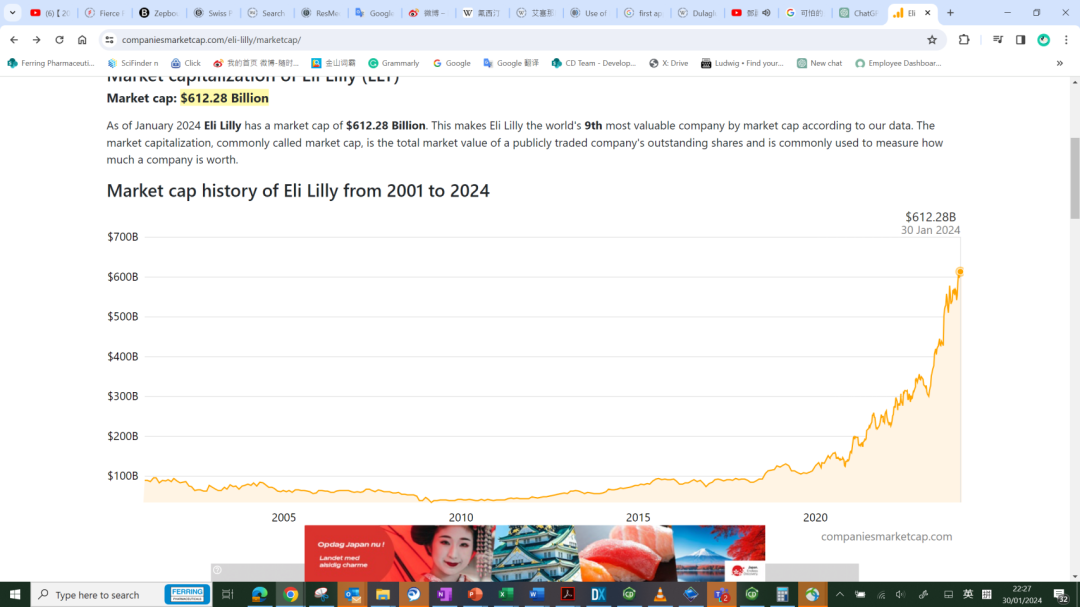Open a new browser tab
The height and width of the screenshot is (607, 1080).
coord(951,12)
